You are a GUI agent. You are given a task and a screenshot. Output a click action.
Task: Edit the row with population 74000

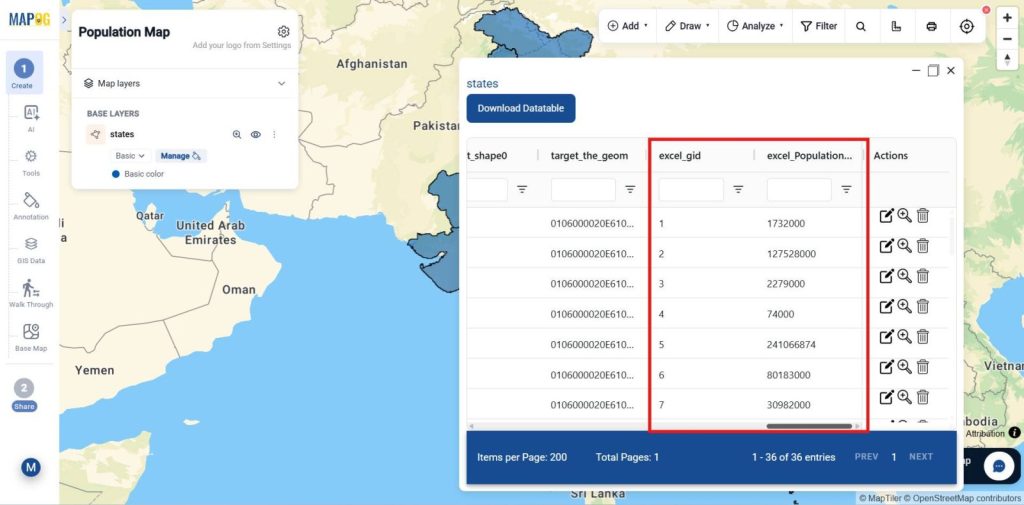pos(886,306)
